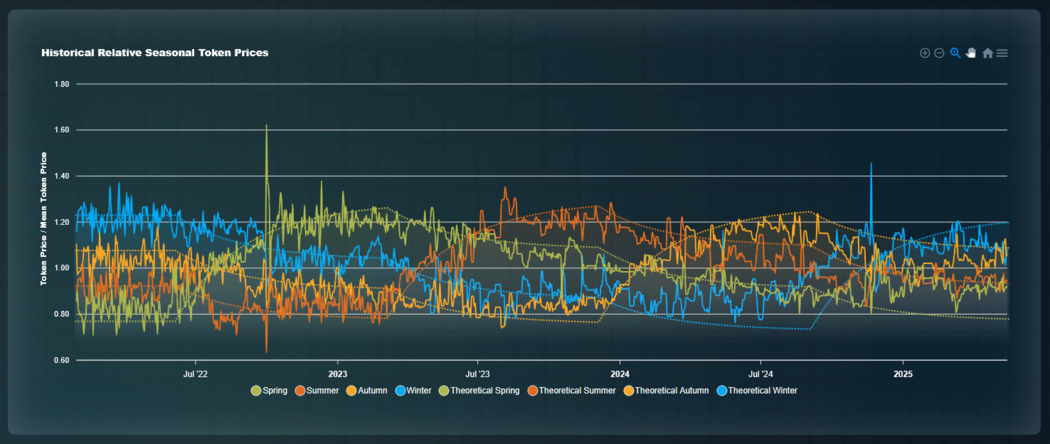Click the 2023 x-axis label
The image size is (1050, 444).
pos(337,373)
